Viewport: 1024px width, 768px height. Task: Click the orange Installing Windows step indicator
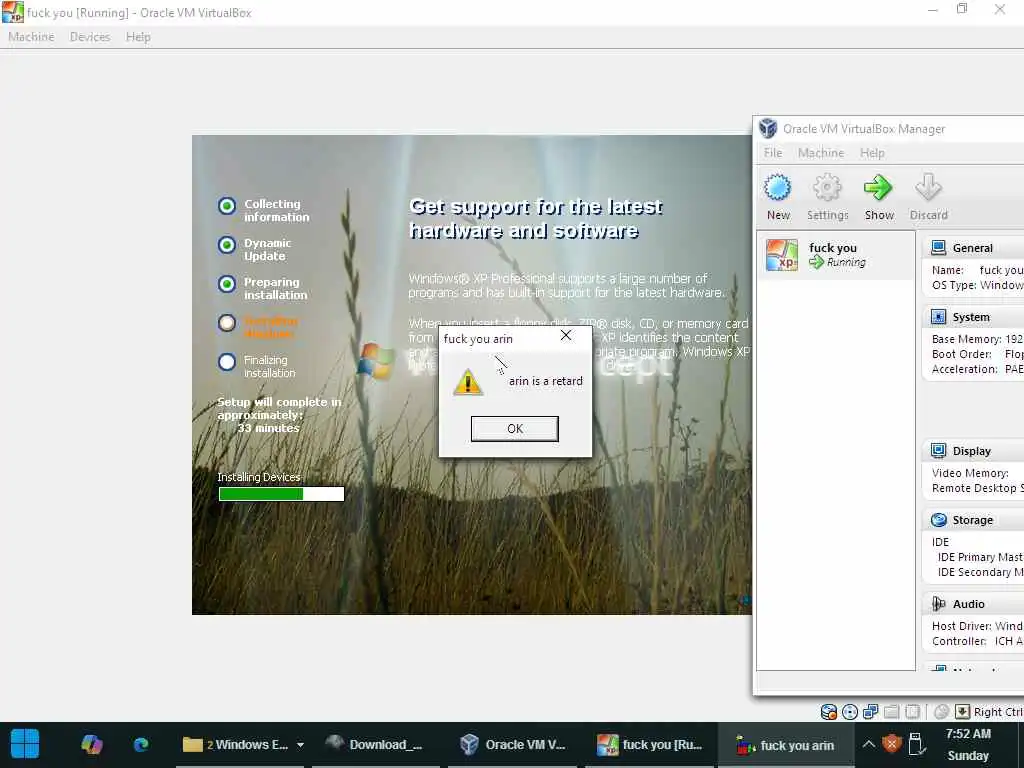coord(227,323)
